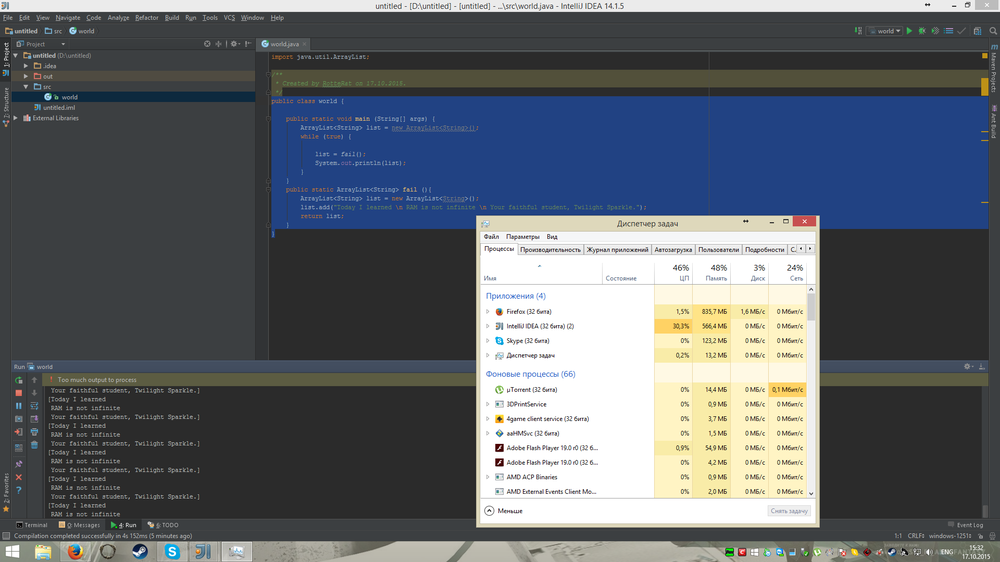The image size is (1000, 562).
Task: Click the Rerun world icon in Run panel
Action: (x=18, y=380)
